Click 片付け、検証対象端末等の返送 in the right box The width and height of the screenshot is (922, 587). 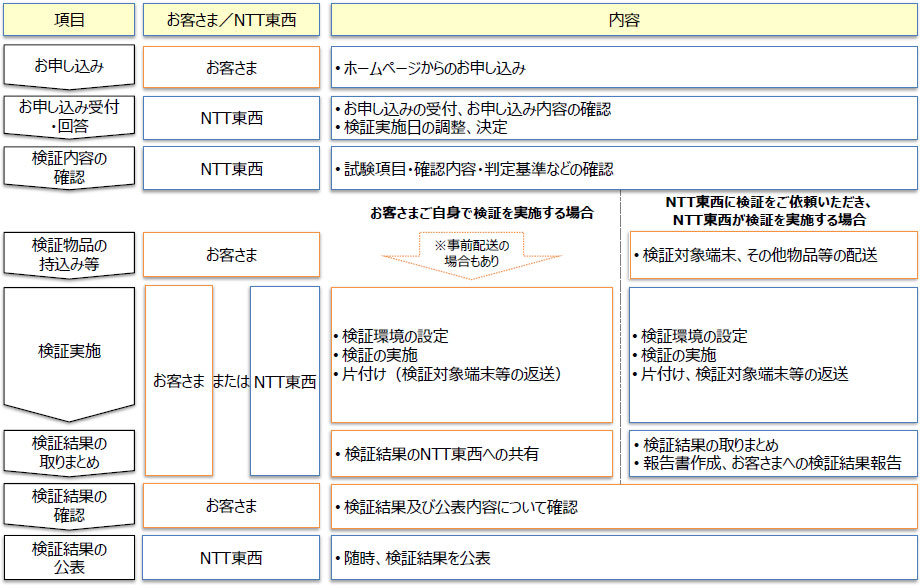click(x=744, y=374)
